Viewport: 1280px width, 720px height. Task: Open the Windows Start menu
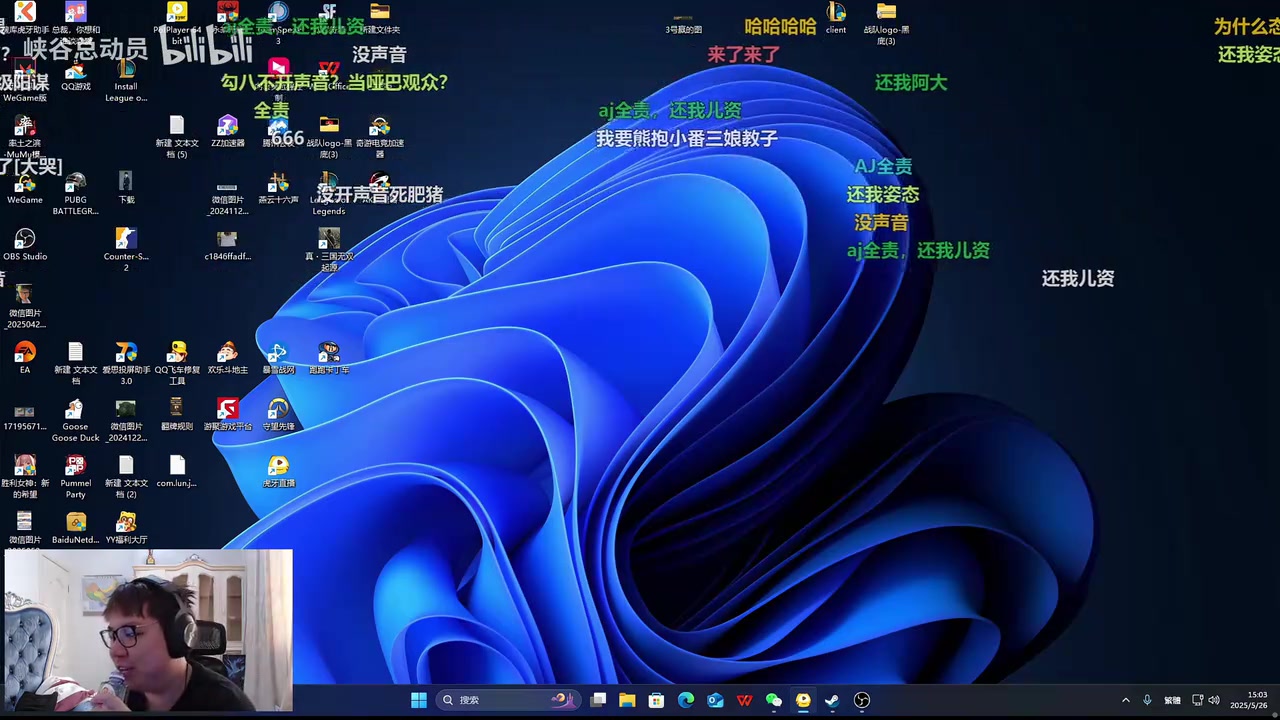(x=419, y=700)
